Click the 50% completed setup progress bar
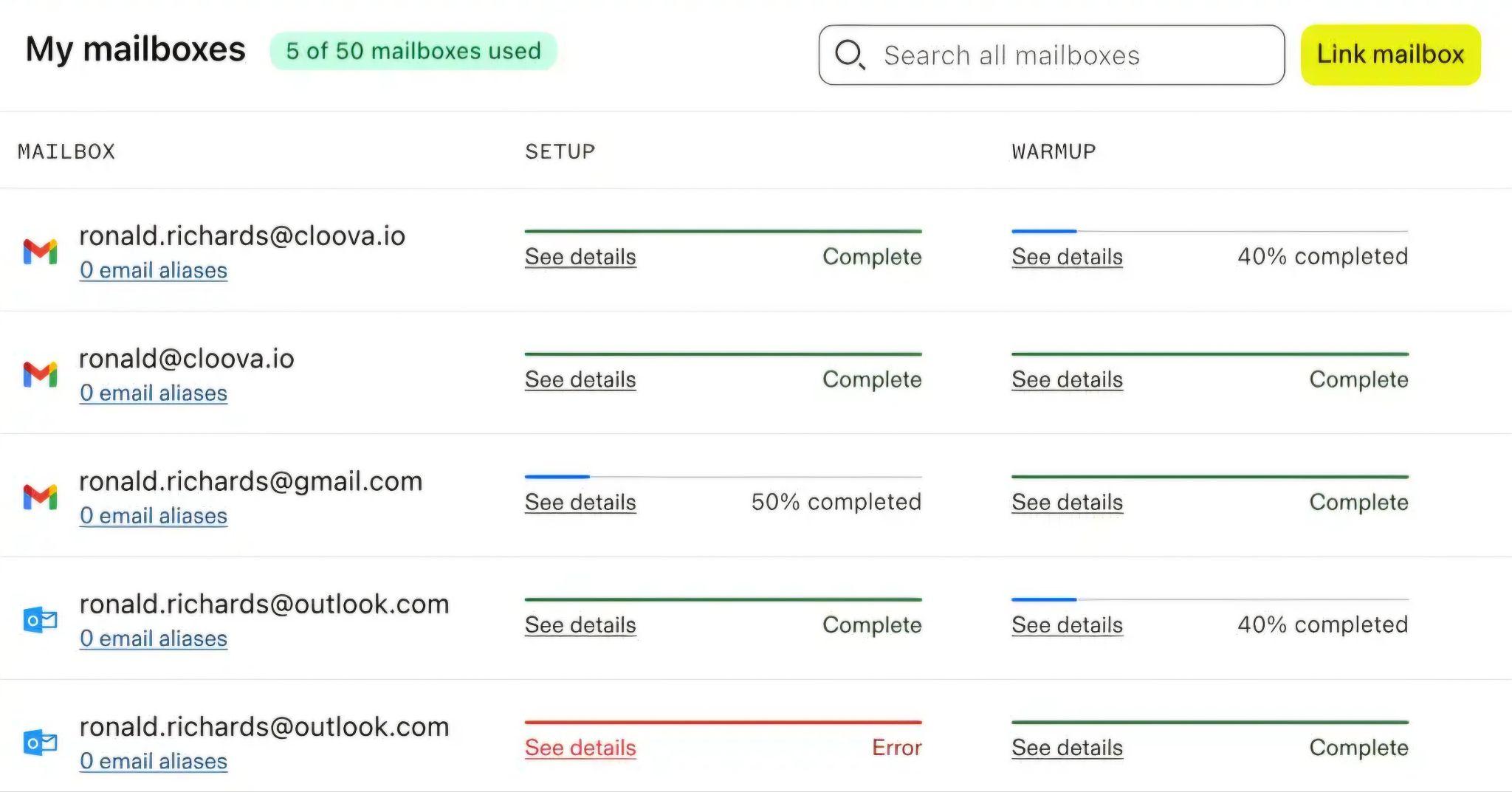 coord(723,477)
